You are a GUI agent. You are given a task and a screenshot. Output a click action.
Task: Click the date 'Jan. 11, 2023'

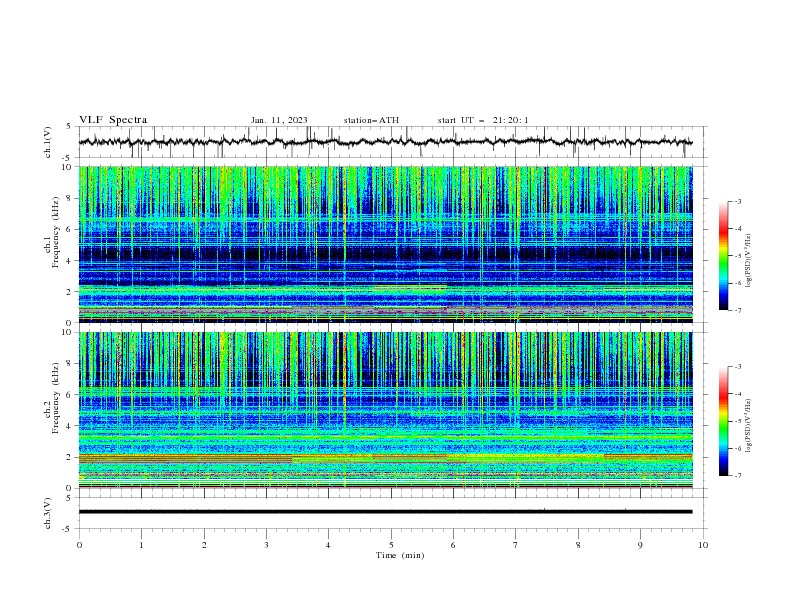(279, 120)
